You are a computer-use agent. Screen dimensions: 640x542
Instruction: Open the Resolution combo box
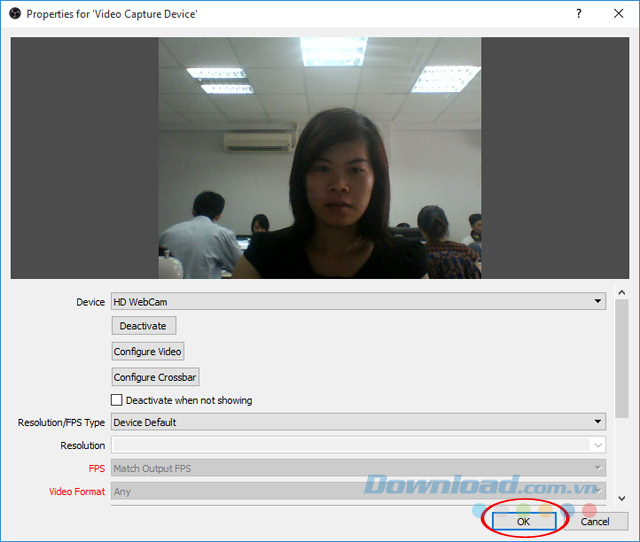pos(358,445)
